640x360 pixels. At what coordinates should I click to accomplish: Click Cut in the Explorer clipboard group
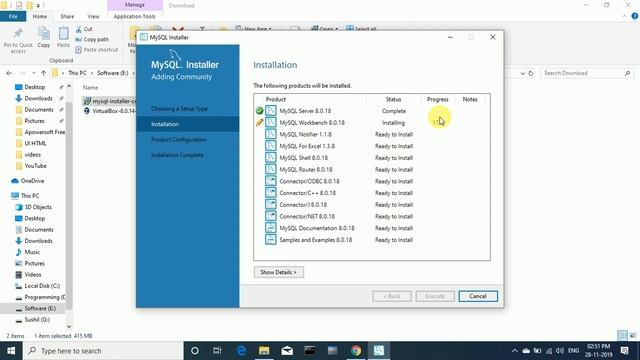[x=84, y=29]
